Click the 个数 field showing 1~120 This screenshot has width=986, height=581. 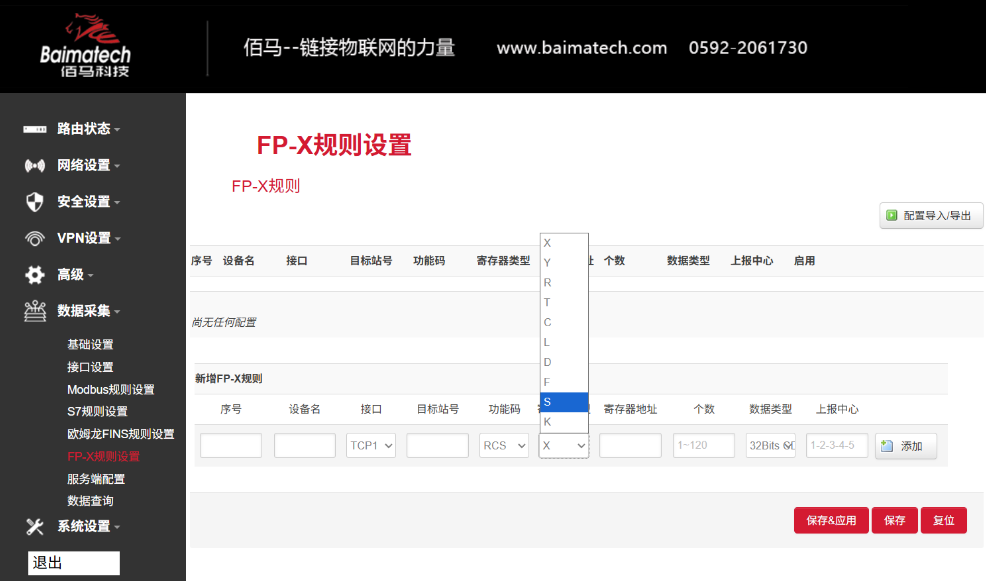point(704,445)
